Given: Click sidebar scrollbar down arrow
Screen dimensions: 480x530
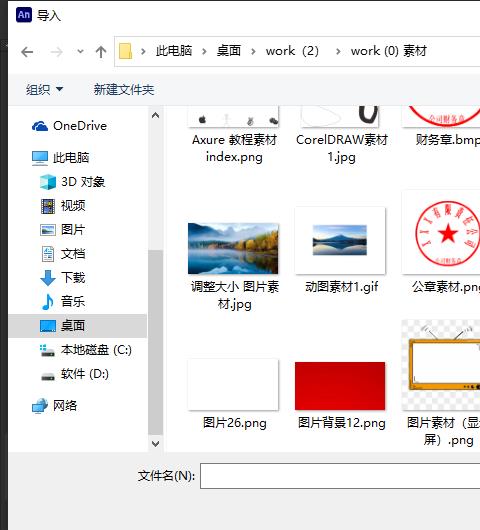Looking at the screenshot, I should (x=155, y=443).
